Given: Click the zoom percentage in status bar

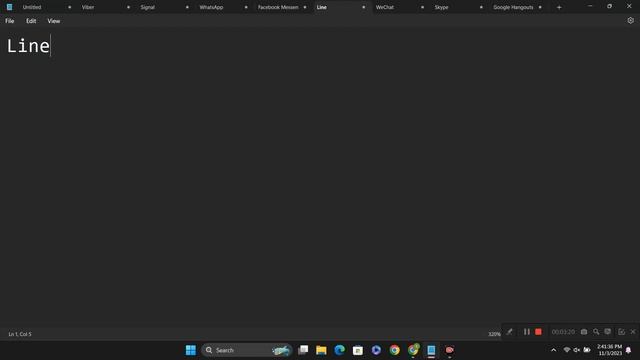Looking at the screenshot, I should tap(494, 334).
